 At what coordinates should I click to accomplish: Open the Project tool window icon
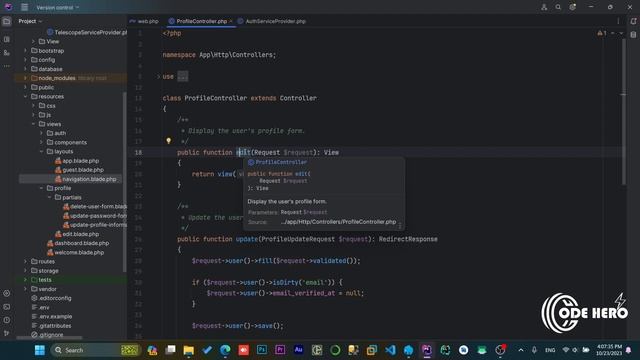coord(7,21)
